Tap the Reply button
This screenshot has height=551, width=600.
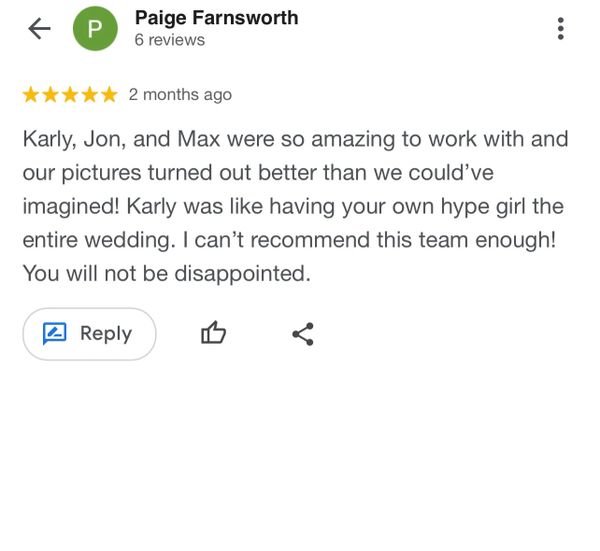click(x=90, y=334)
